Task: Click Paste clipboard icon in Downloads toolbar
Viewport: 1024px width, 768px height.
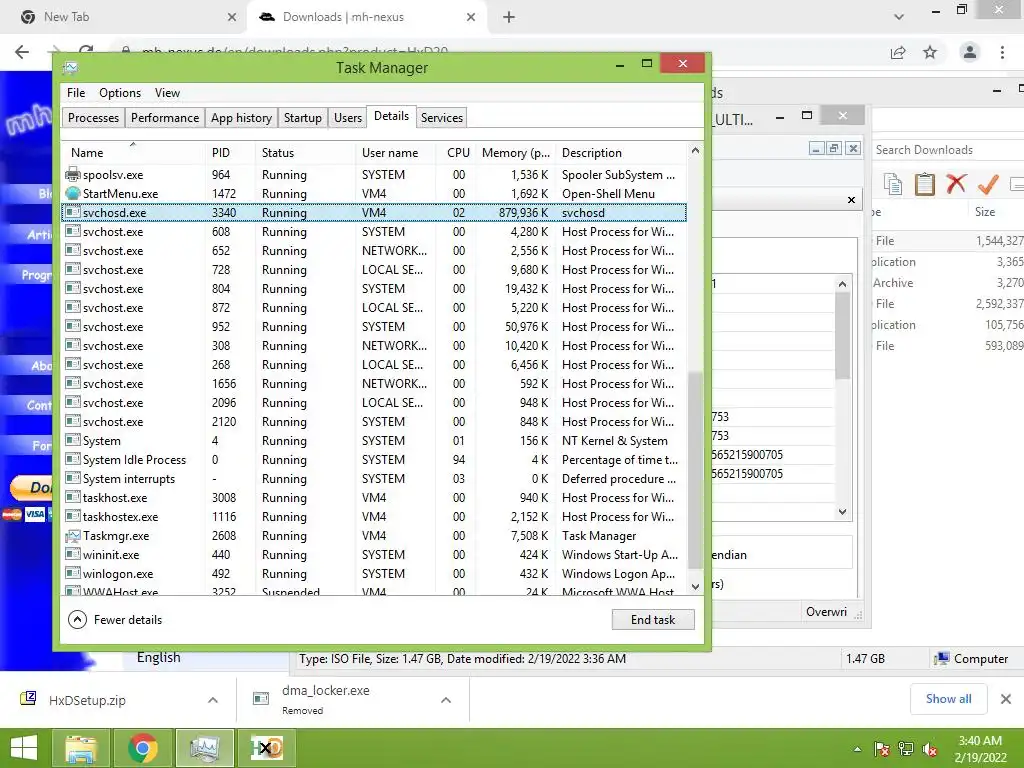Action: pyautogui.click(x=924, y=184)
